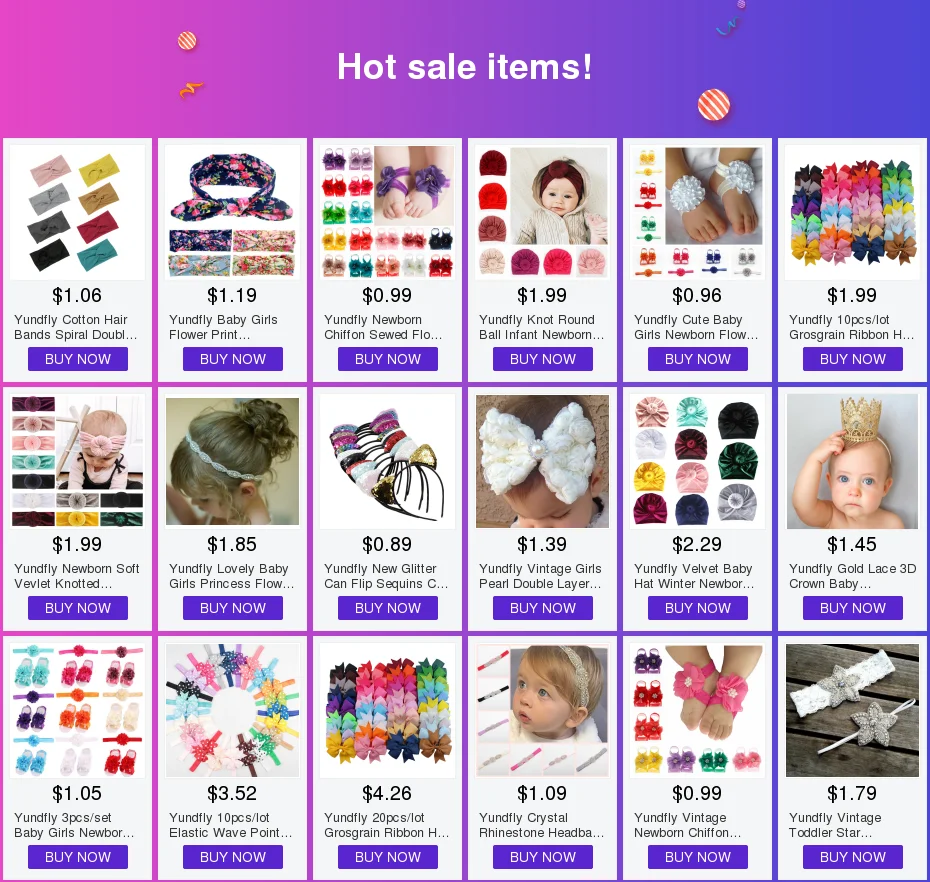Click BUY NOW for $2.29 velvet baby hat
This screenshot has height=882, width=930.
pyautogui.click(x=698, y=608)
